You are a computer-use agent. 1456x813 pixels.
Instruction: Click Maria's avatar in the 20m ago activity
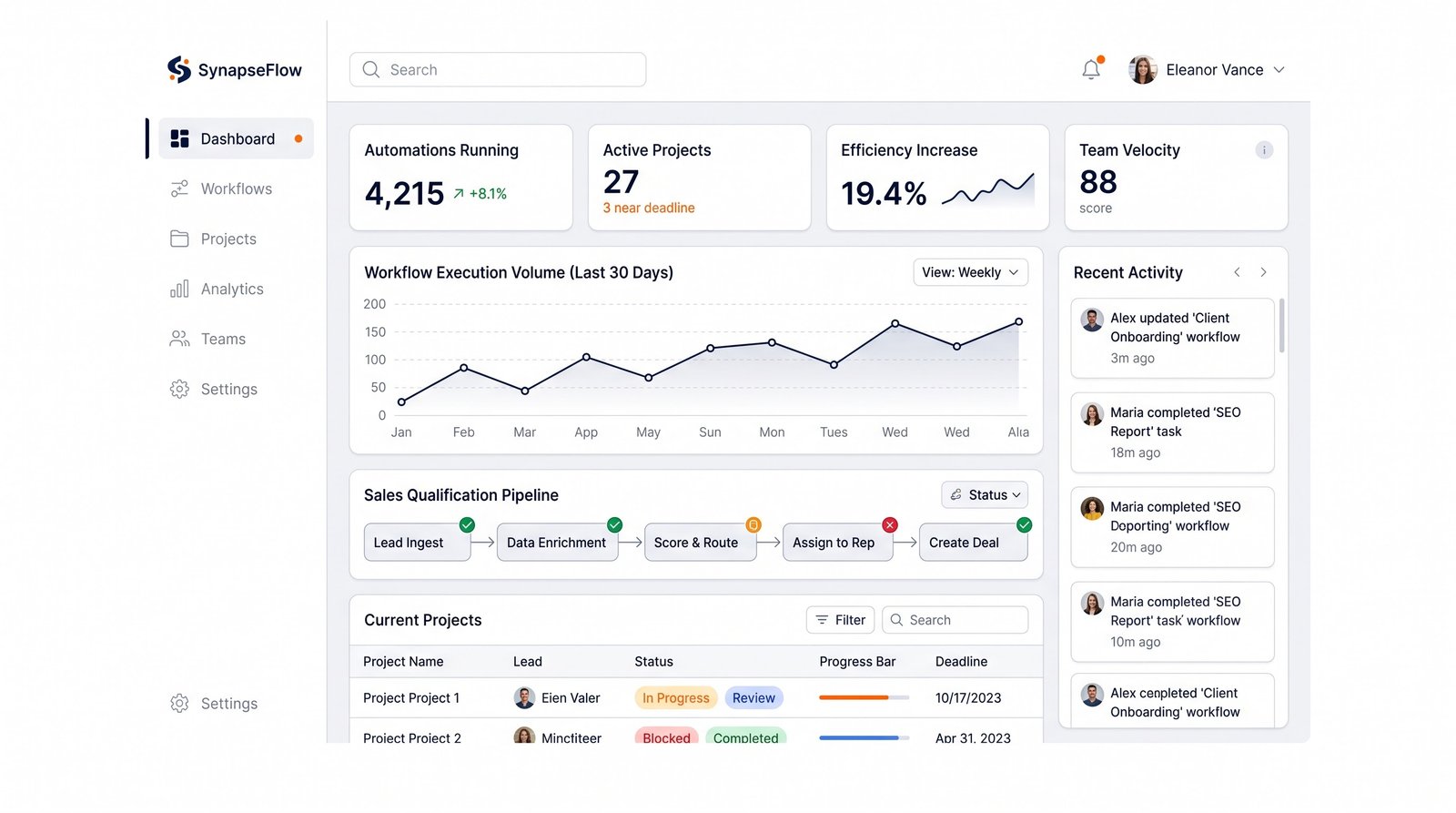[1092, 509]
